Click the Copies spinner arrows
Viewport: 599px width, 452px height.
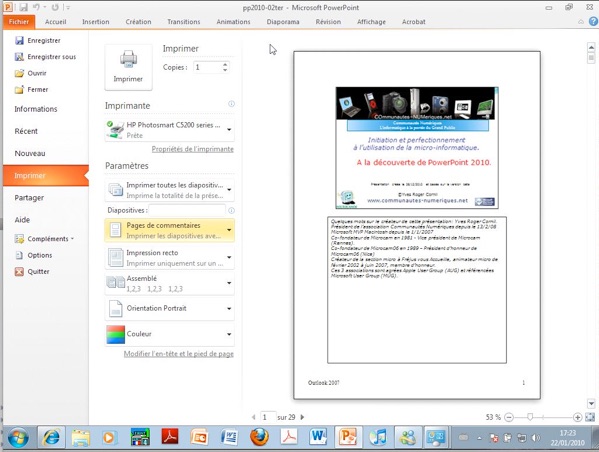(225, 67)
